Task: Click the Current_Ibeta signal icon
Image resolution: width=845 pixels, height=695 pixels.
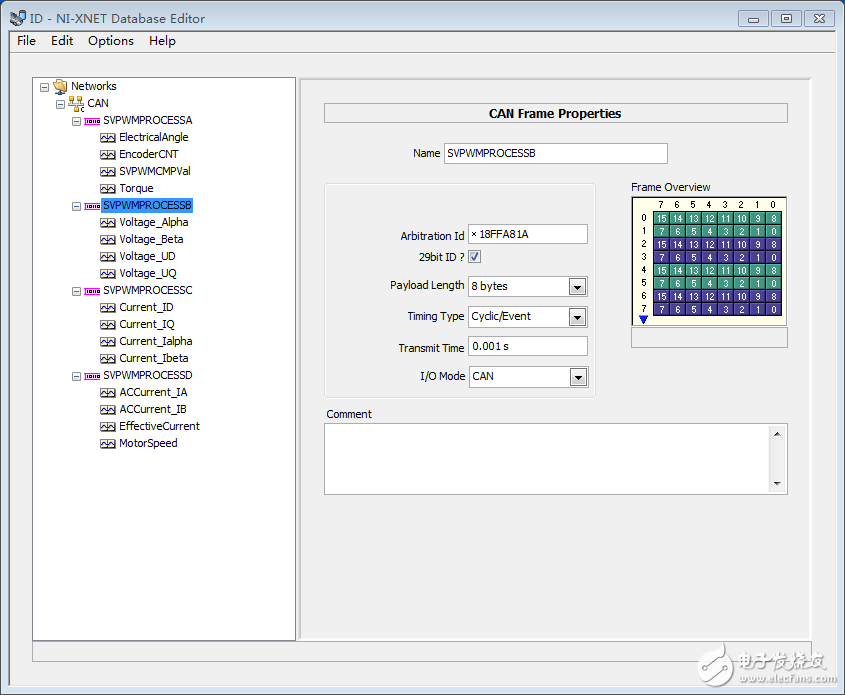Action: pyautogui.click(x=108, y=359)
